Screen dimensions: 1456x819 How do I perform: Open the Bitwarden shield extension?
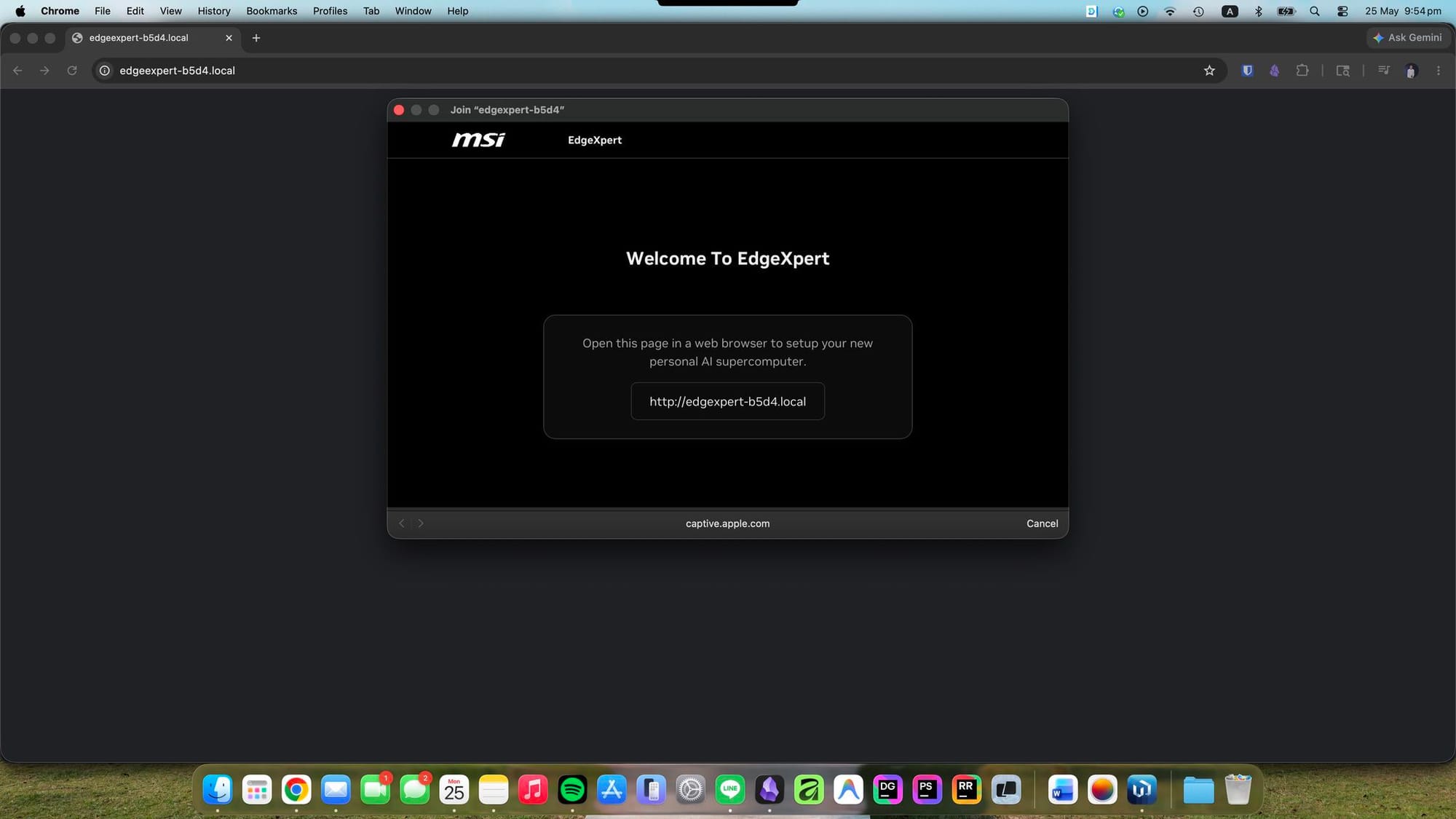(x=1247, y=71)
